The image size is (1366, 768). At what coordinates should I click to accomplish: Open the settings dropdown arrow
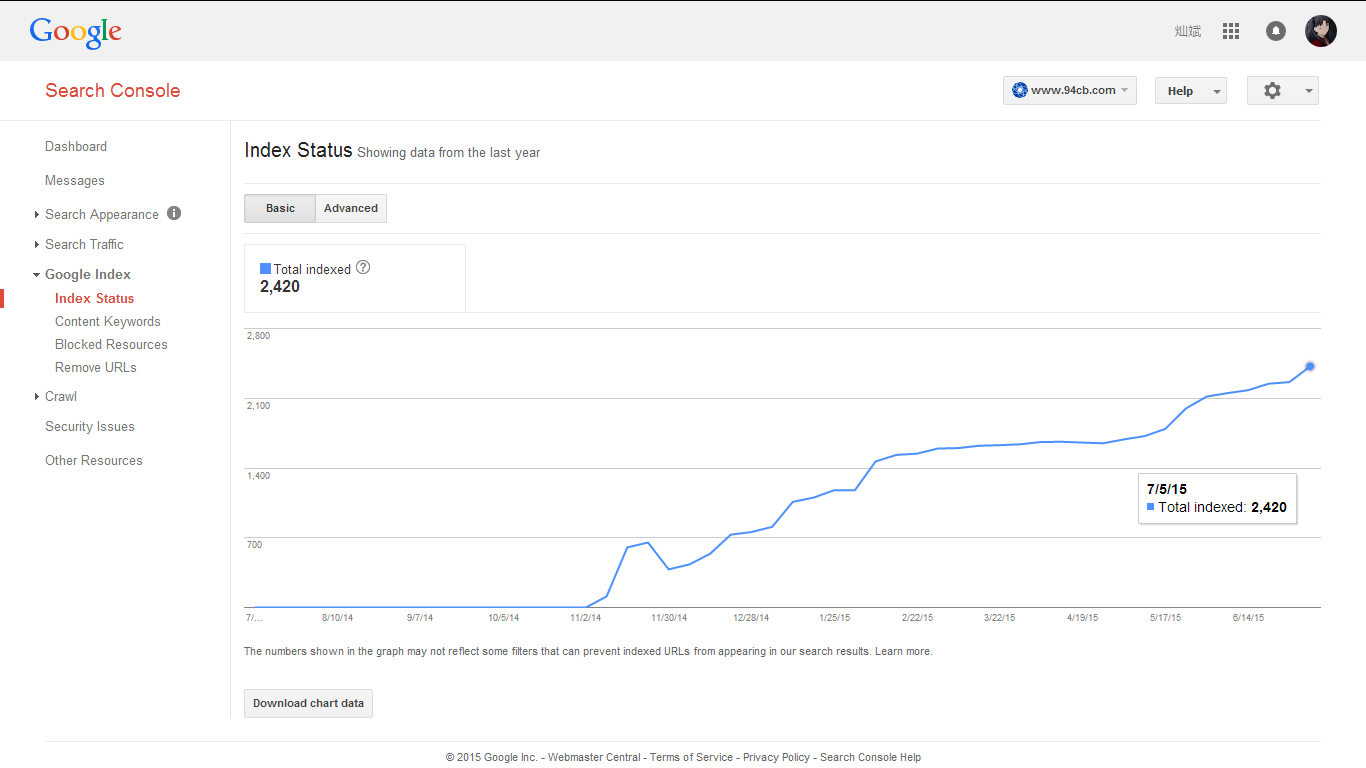point(1309,91)
